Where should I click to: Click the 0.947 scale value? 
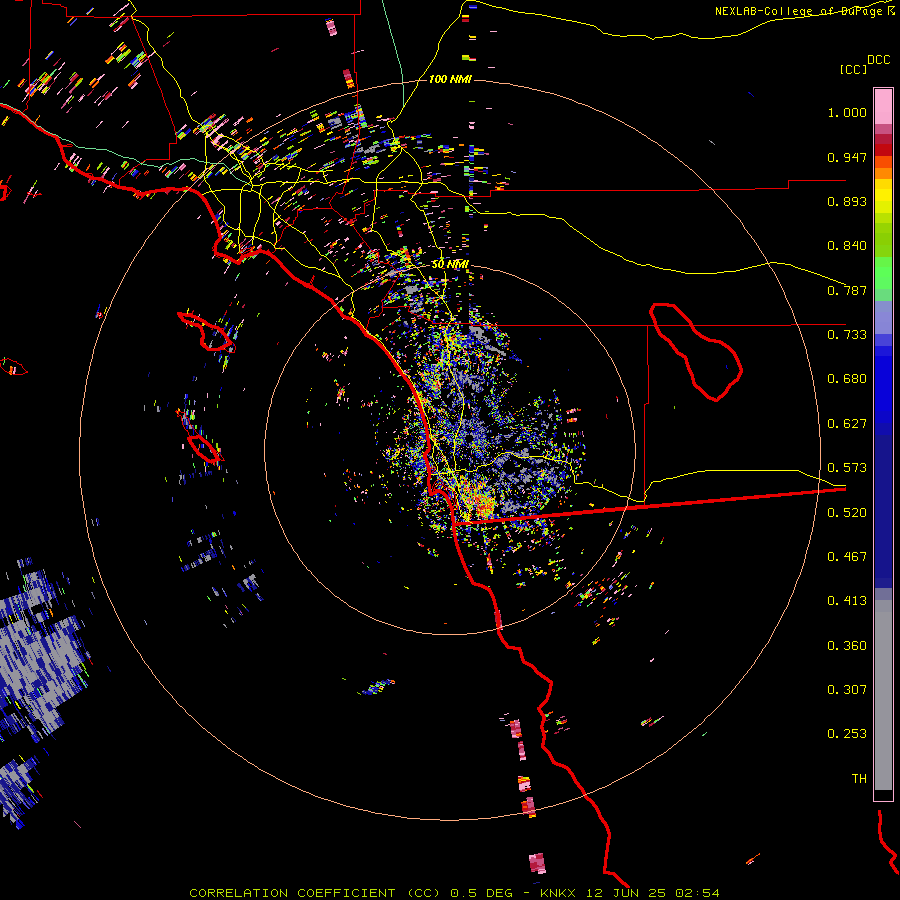[x=847, y=157]
